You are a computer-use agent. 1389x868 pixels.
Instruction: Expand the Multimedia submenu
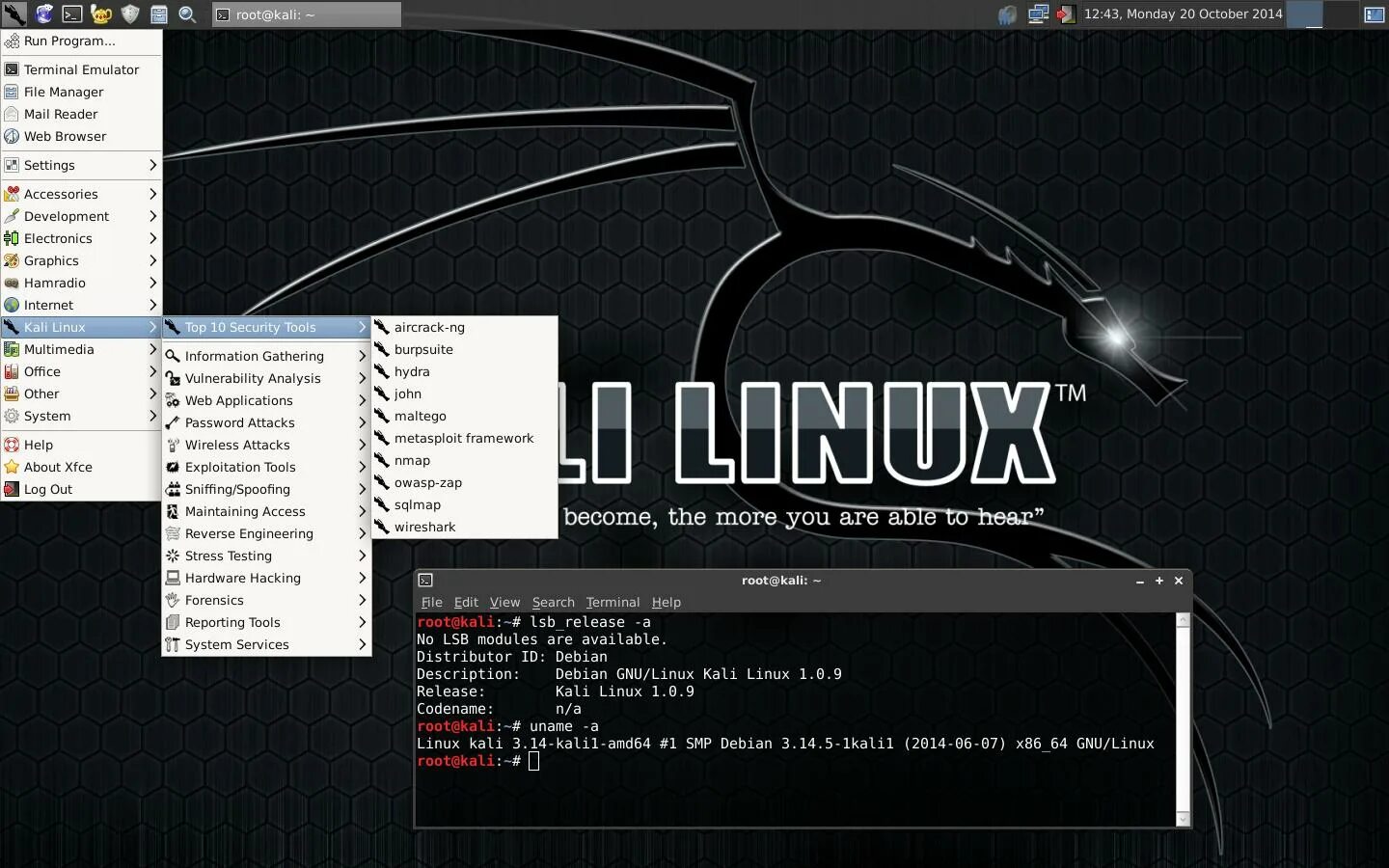coord(81,349)
